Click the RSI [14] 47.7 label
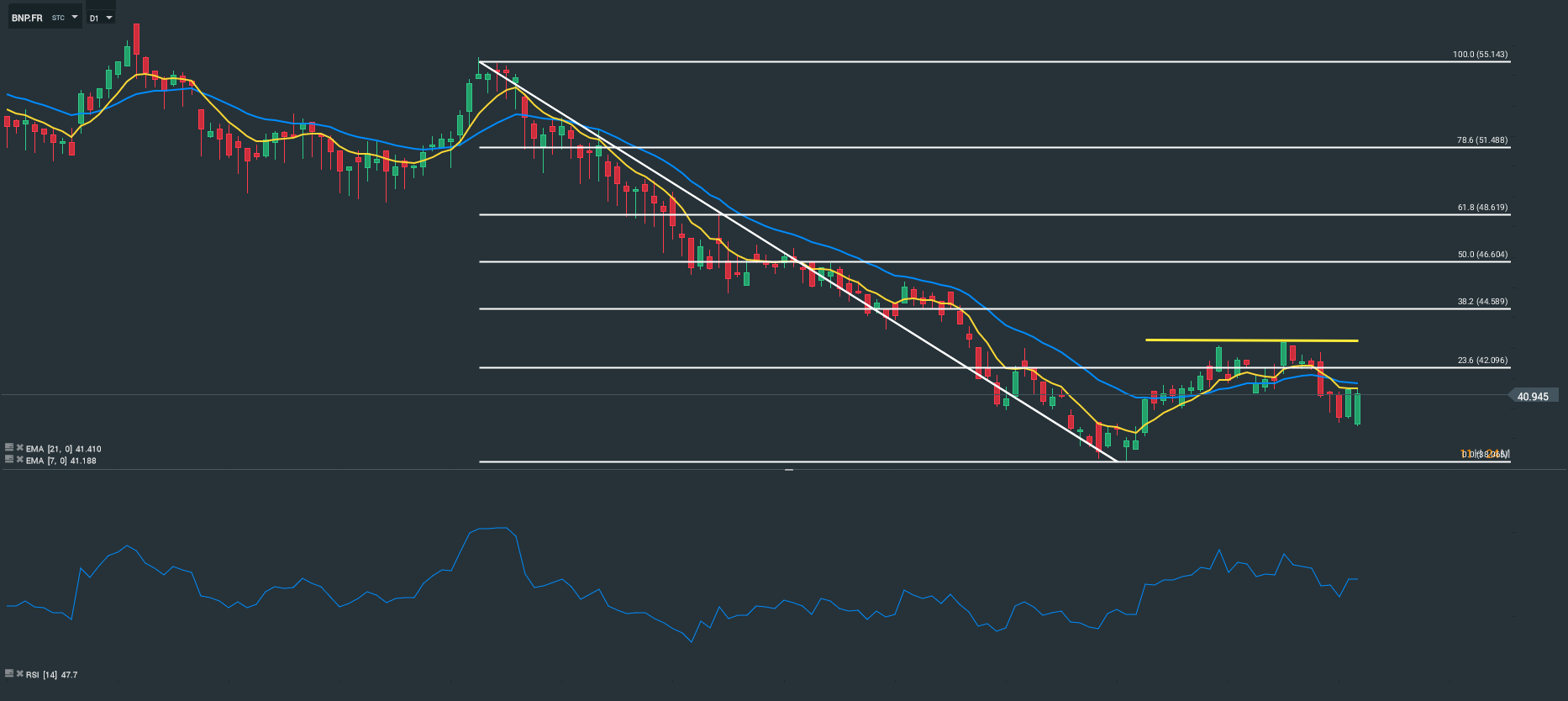This screenshot has height=701, width=1568. click(x=52, y=675)
